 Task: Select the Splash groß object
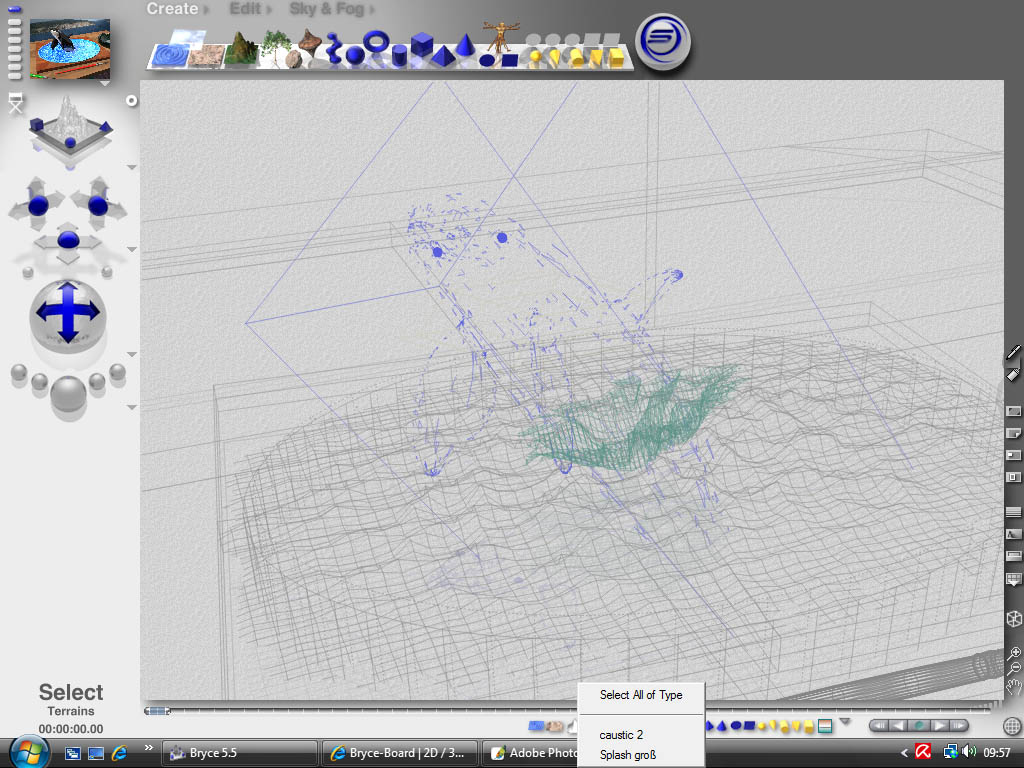click(x=628, y=755)
